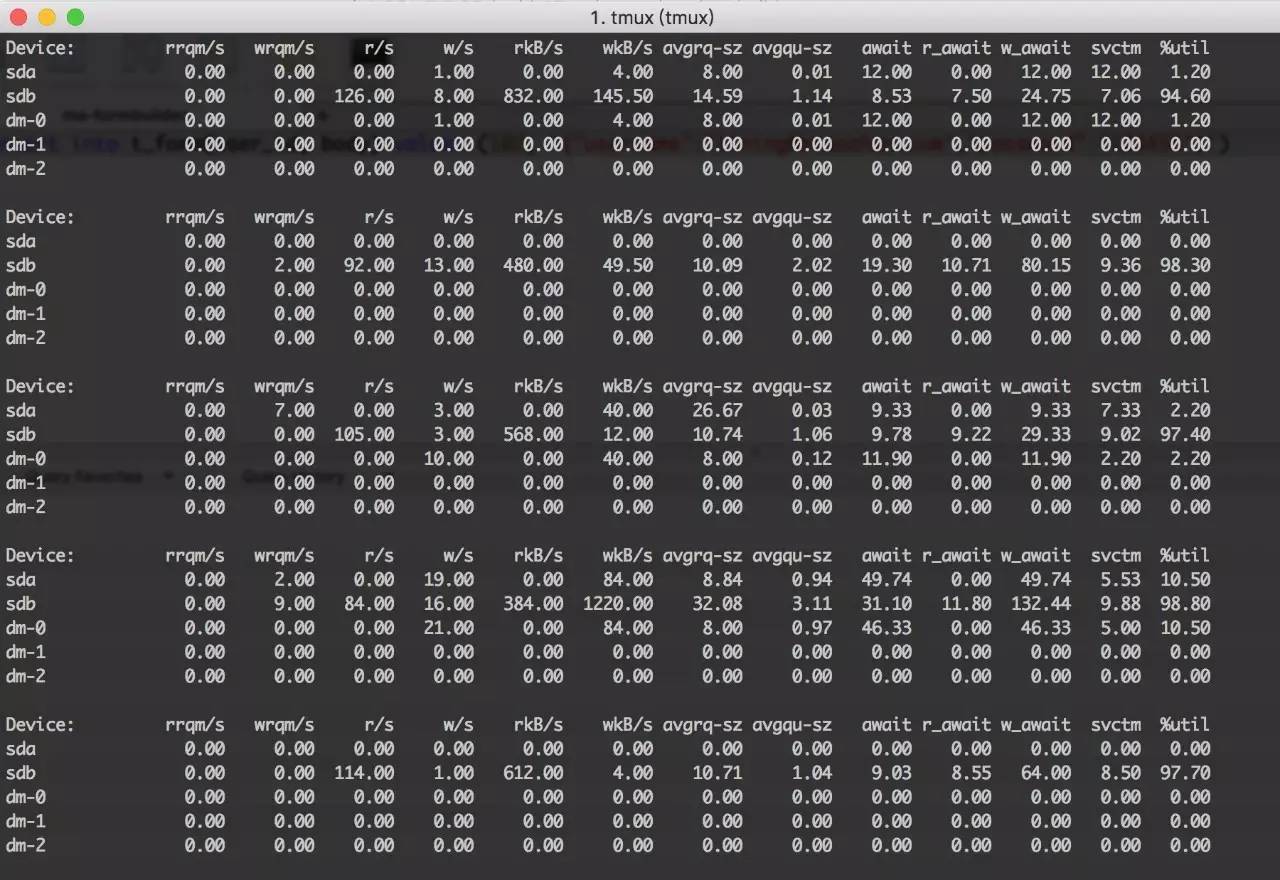Click the svctm value 7.33

click(x=1121, y=410)
